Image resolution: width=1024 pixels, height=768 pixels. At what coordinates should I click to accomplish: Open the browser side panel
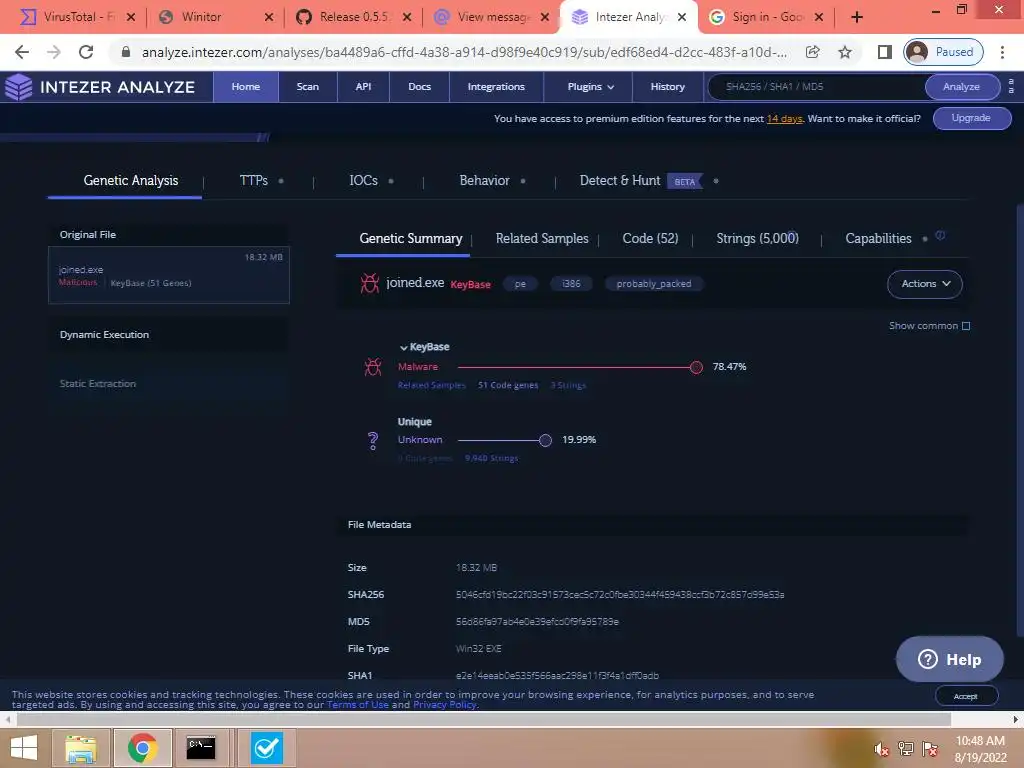(x=884, y=52)
